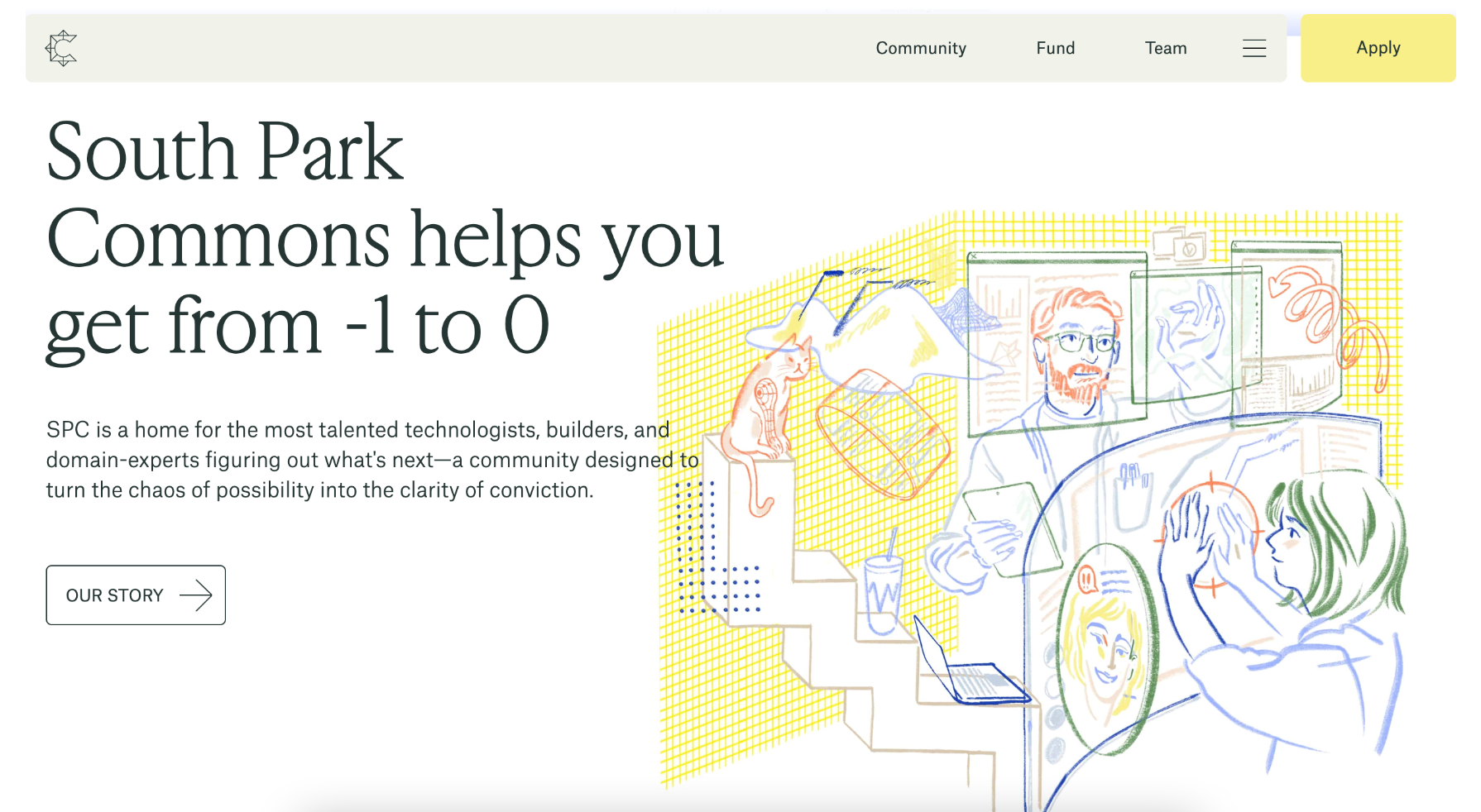Click the arrow icon in the Our Story button
The height and width of the screenshot is (812, 1481).
(x=196, y=595)
